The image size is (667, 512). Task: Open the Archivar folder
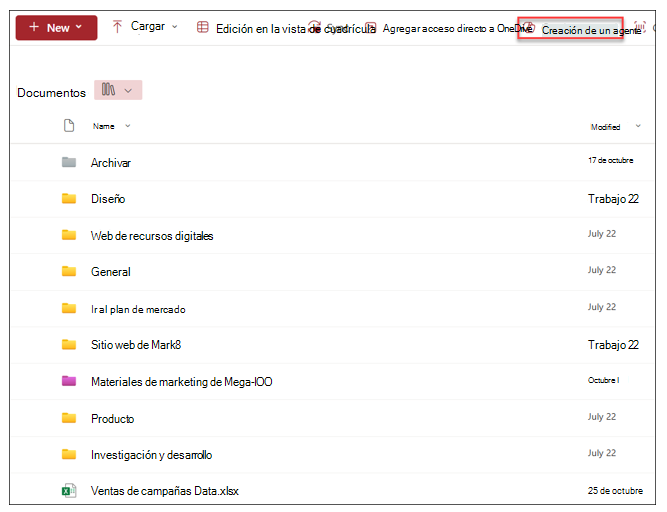tap(111, 163)
